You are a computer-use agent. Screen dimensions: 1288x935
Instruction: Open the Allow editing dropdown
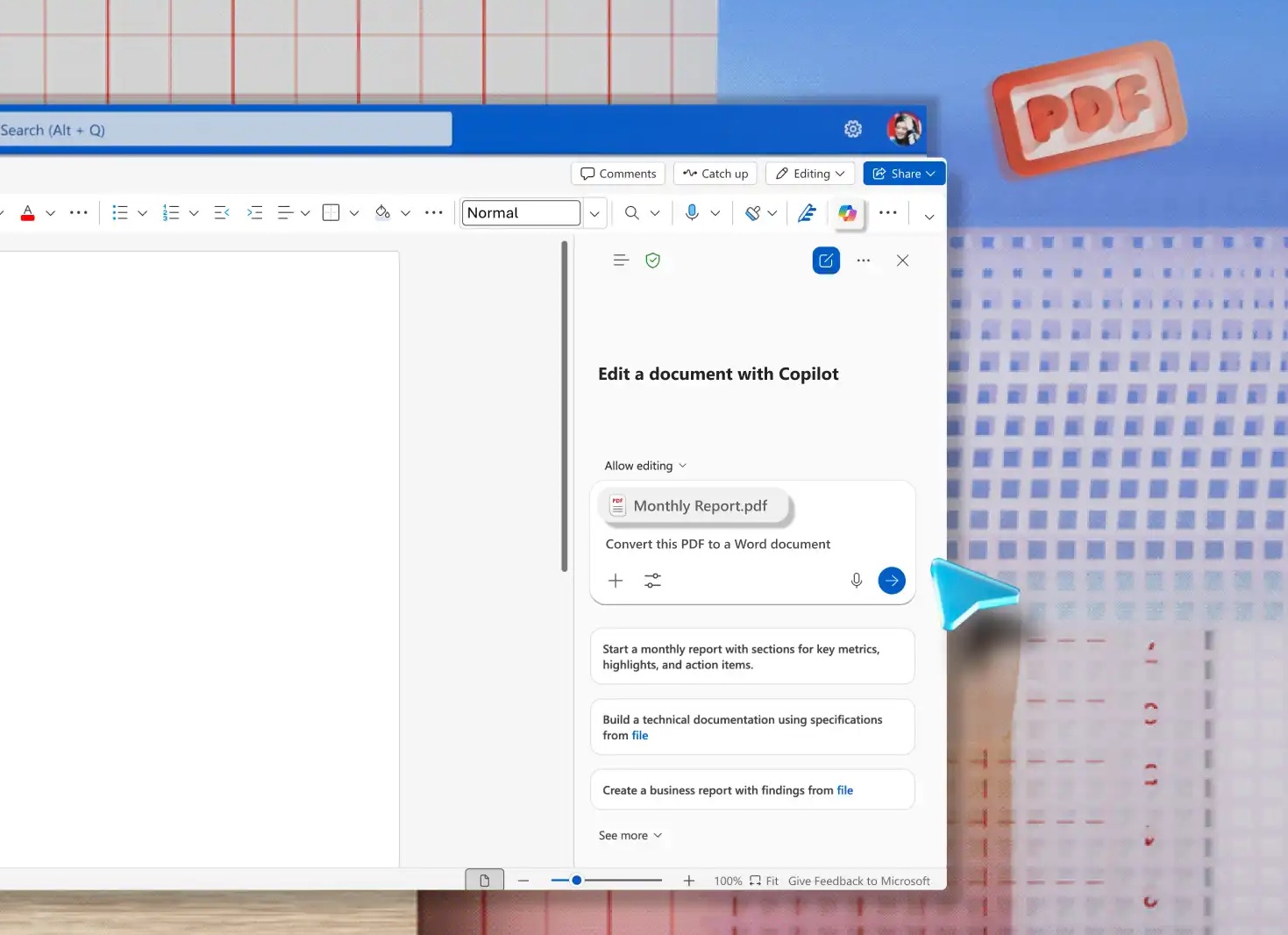(x=645, y=466)
